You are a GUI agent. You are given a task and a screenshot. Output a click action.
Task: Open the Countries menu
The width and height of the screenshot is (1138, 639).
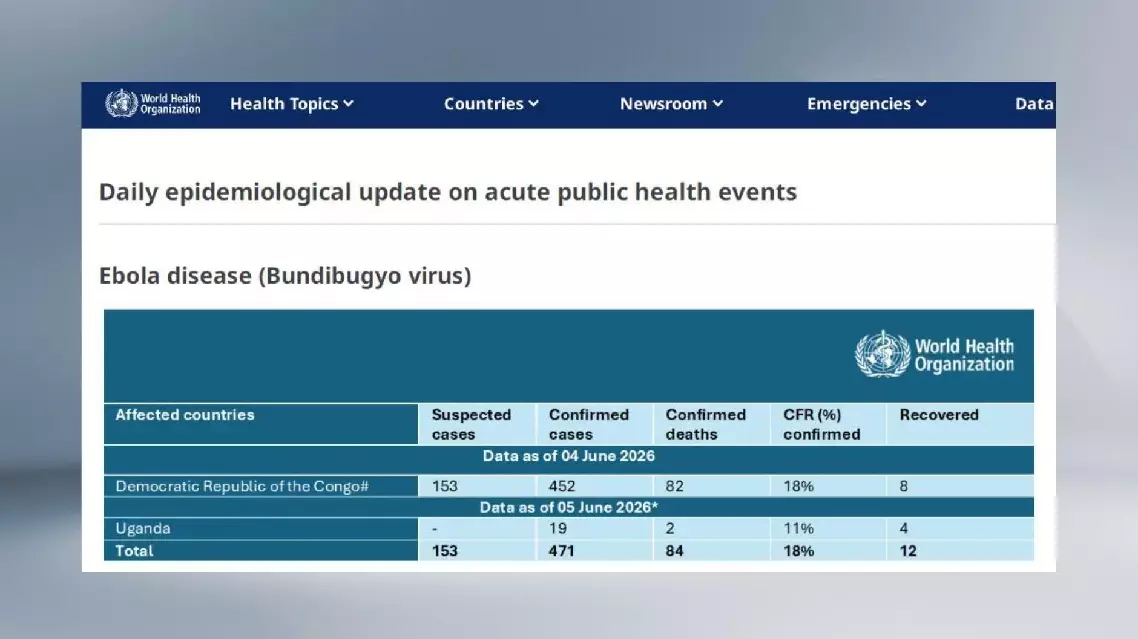click(491, 104)
